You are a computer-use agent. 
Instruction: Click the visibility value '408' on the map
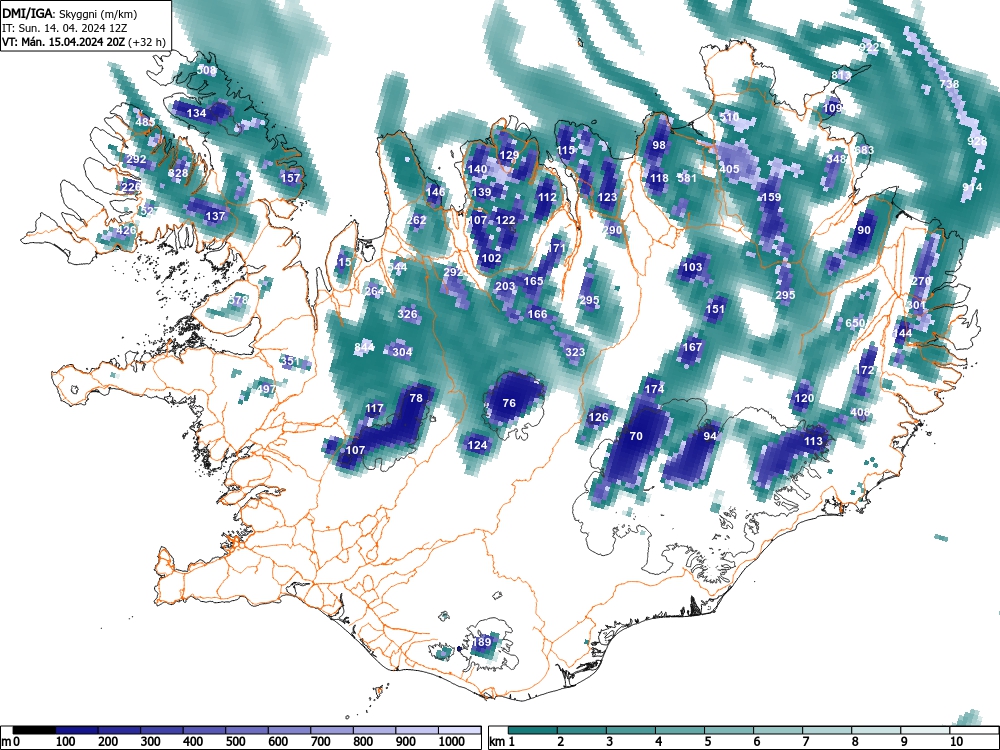pos(860,413)
